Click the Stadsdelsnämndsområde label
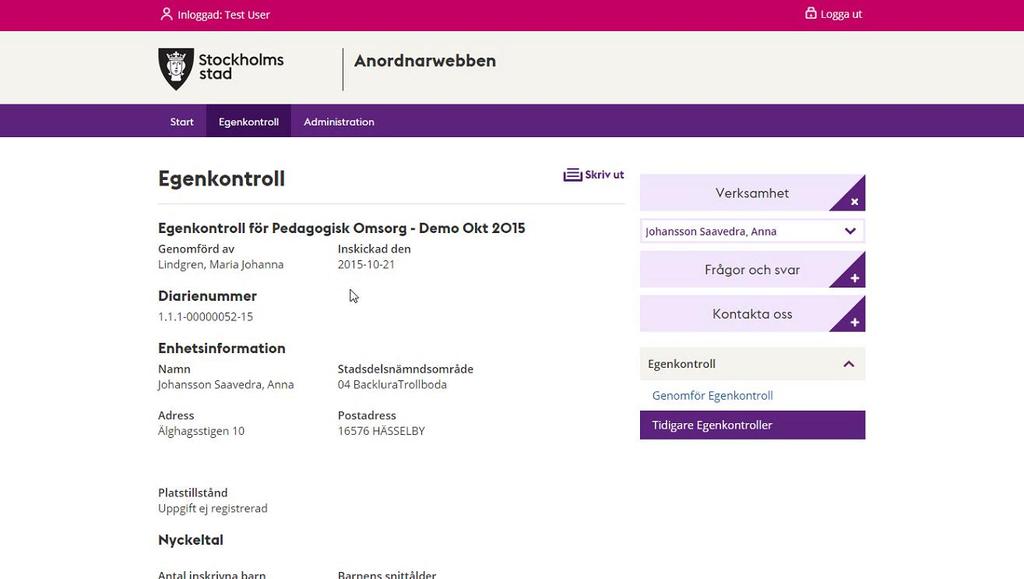Image resolution: width=1024 pixels, height=579 pixels. click(406, 369)
